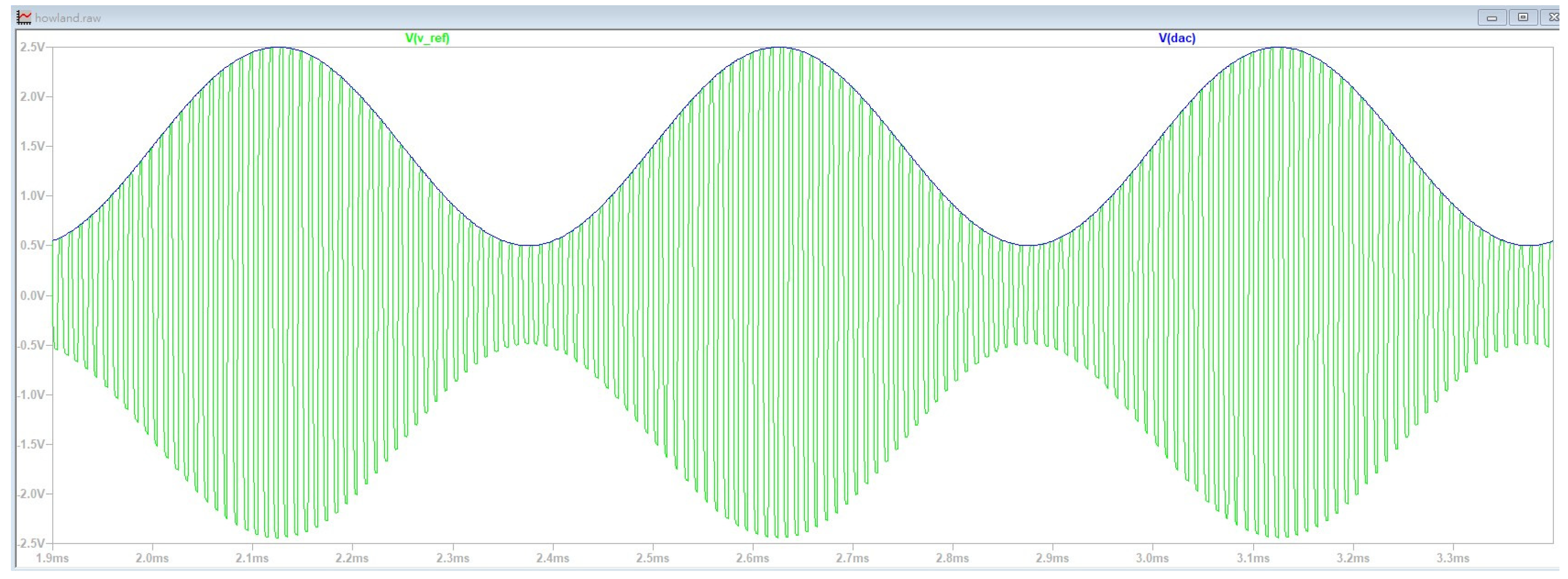Image resolution: width=1568 pixels, height=579 pixels.
Task: Select the blue V(dac) trace label
Action: pyautogui.click(x=1177, y=38)
